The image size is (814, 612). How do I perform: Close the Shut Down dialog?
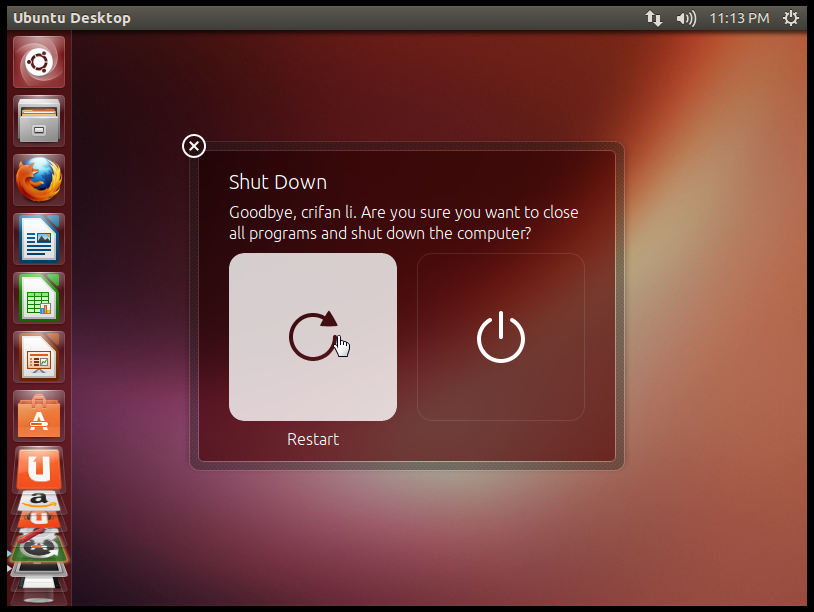(x=194, y=146)
